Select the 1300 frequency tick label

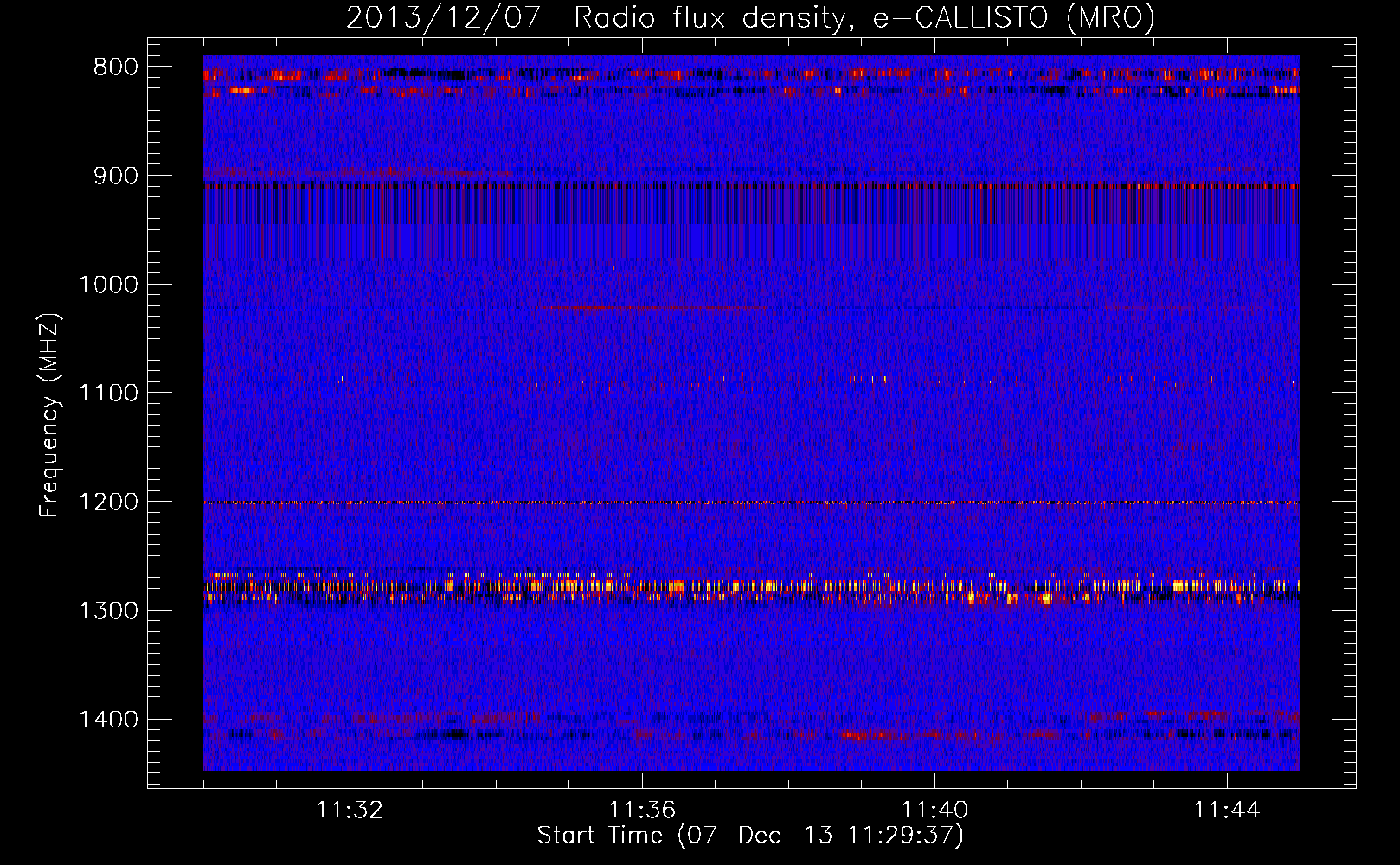(108, 611)
